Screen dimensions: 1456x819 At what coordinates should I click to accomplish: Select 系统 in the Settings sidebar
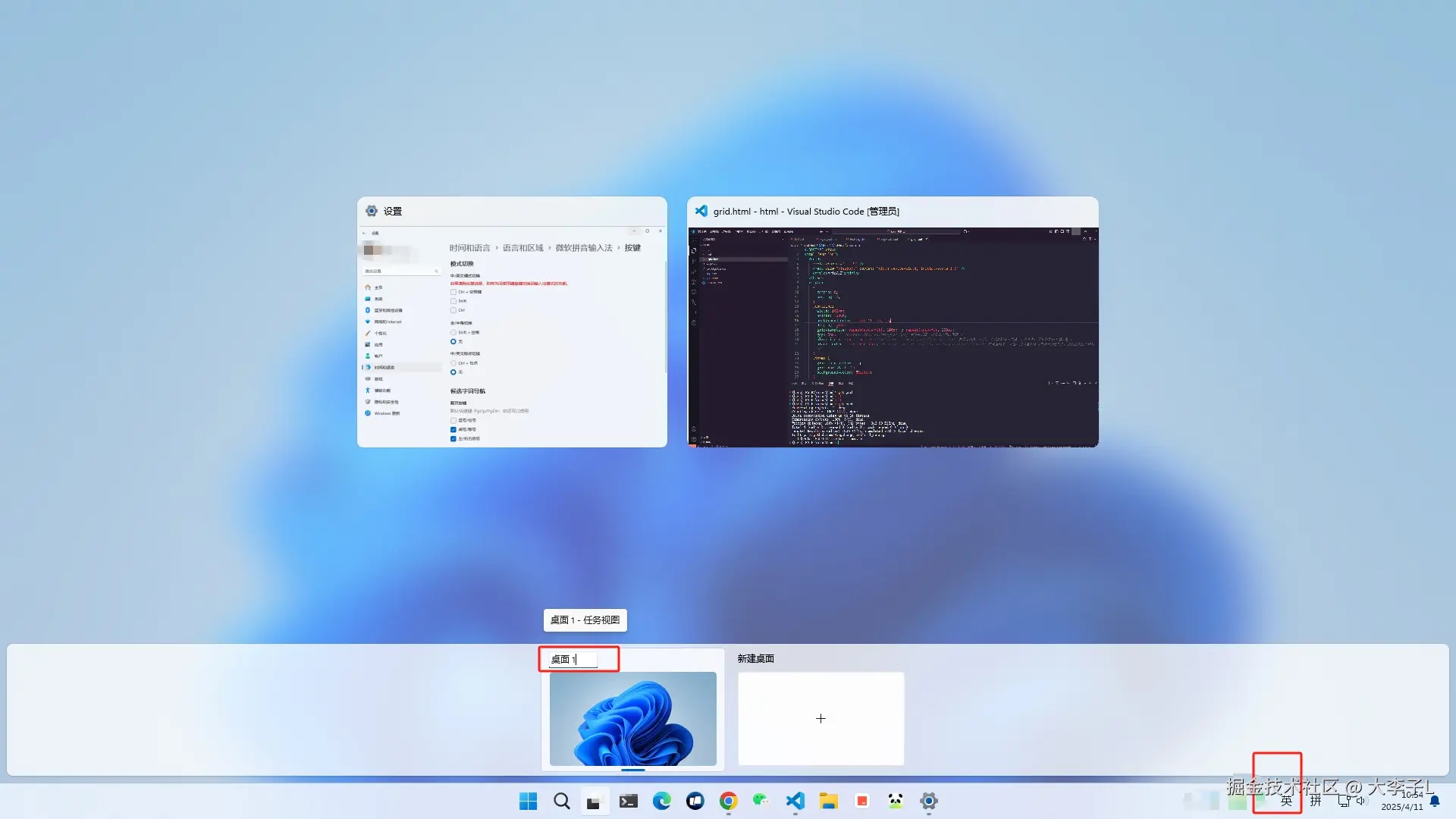point(379,299)
